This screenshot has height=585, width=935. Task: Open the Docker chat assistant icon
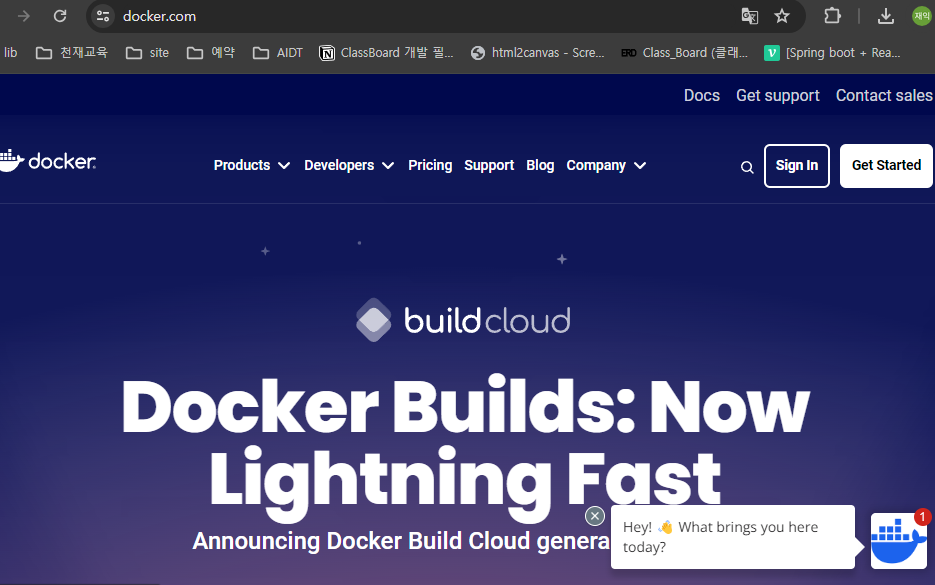pos(899,541)
